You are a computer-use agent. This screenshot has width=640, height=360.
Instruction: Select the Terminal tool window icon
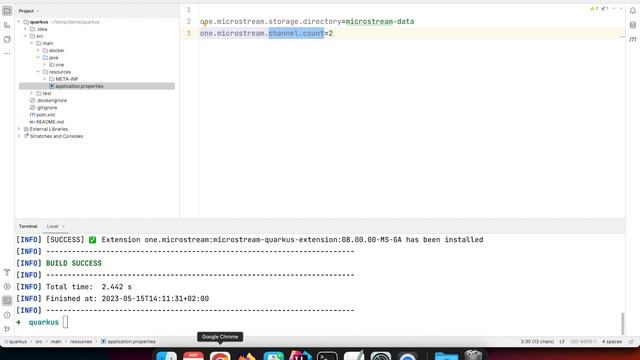(x=7, y=301)
